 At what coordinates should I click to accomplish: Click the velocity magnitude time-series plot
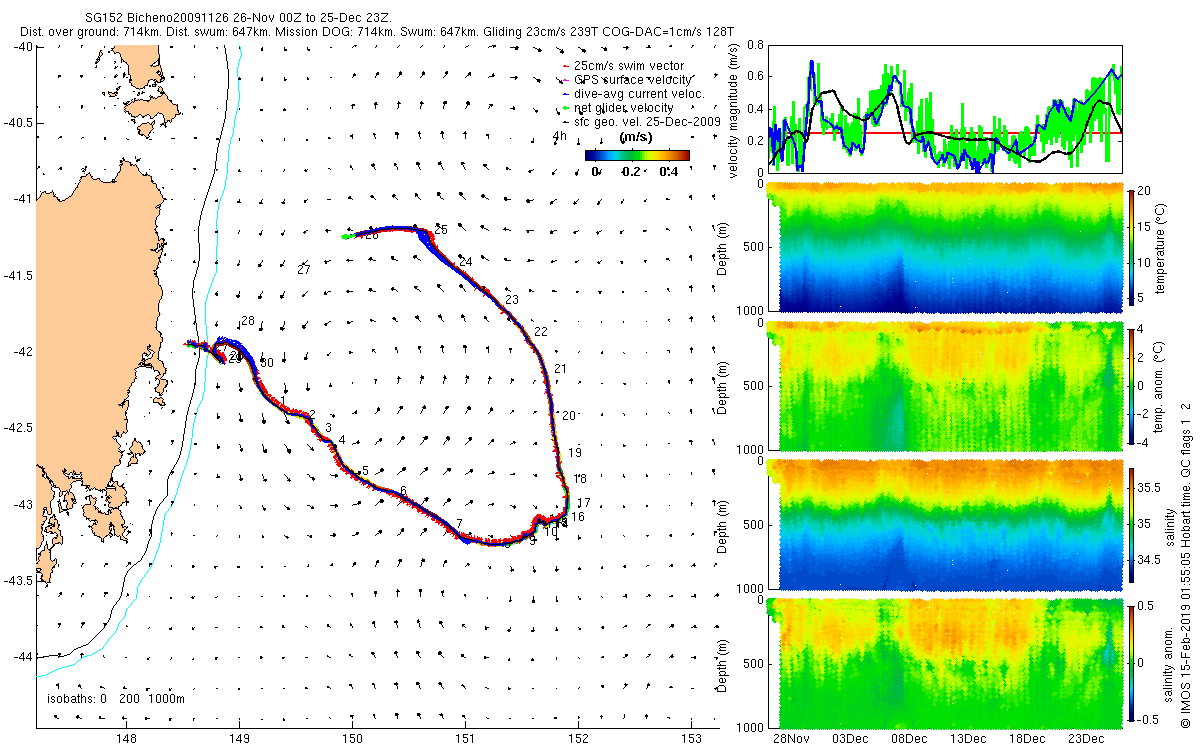pos(946,109)
